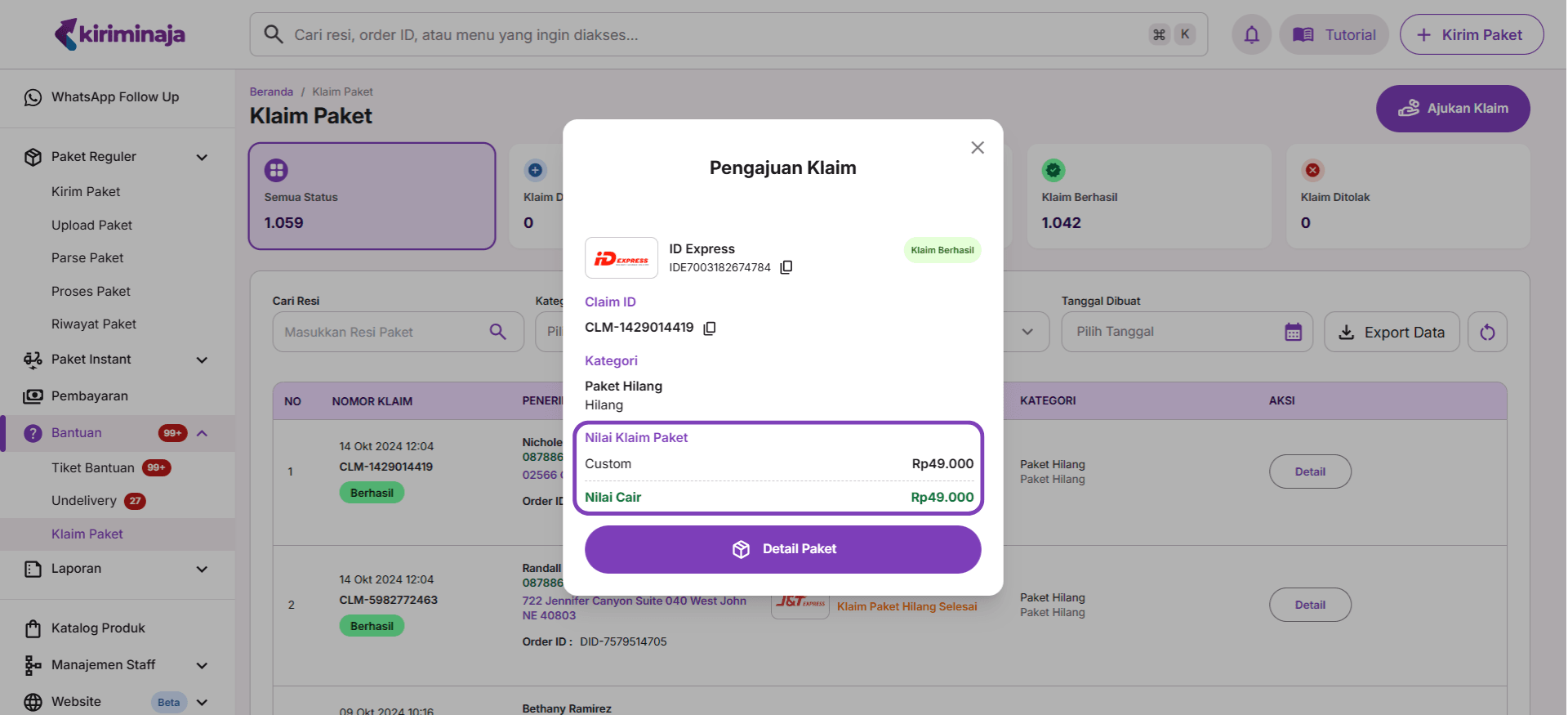
Task: Click the Ajukan Klaim button
Action: (1452, 109)
